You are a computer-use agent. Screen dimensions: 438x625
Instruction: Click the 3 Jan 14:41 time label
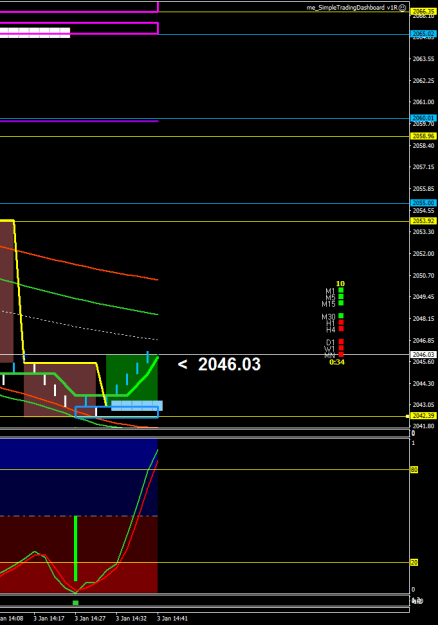[x=172, y=619]
